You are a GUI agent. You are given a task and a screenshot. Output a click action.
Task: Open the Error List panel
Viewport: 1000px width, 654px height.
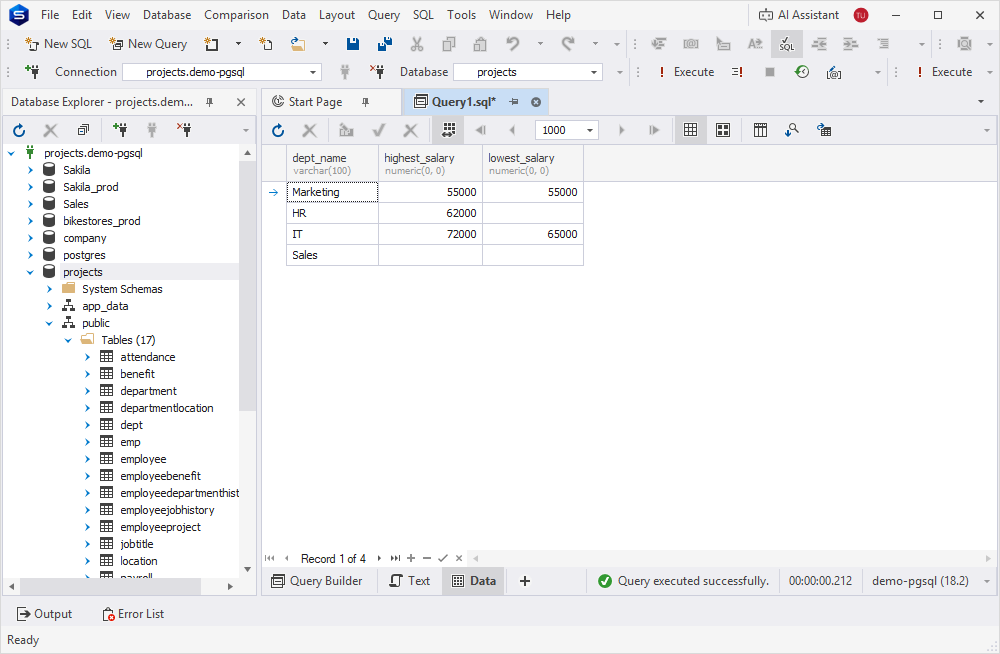(133, 614)
